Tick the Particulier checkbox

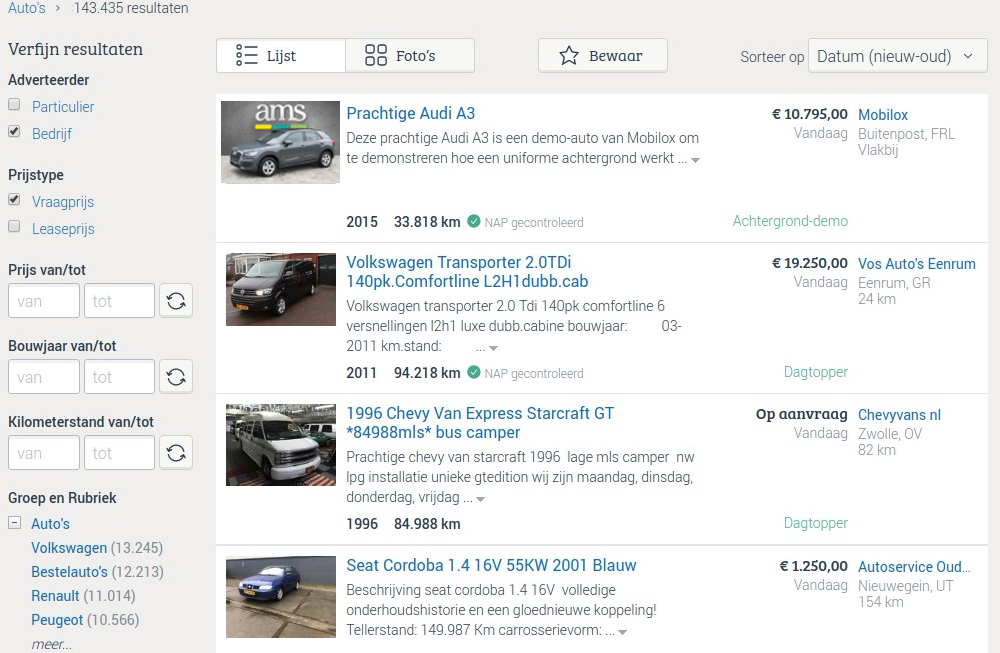(x=14, y=105)
